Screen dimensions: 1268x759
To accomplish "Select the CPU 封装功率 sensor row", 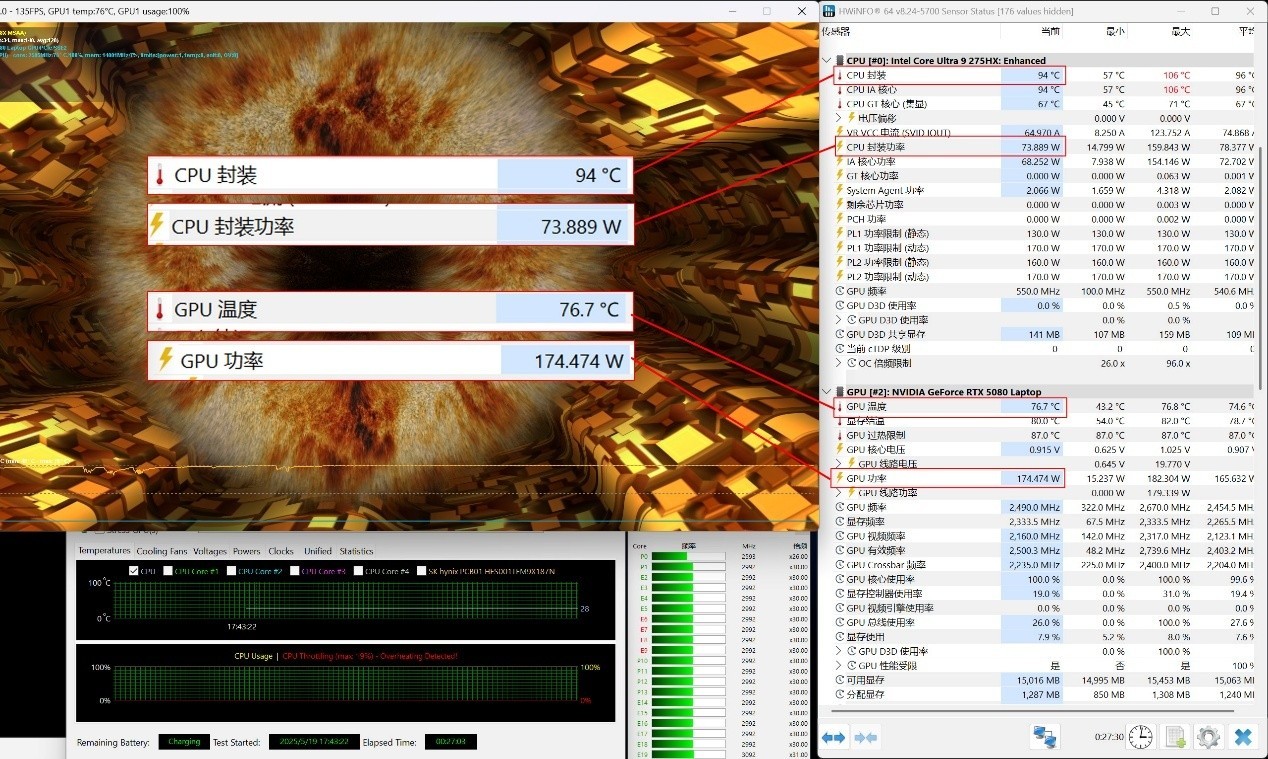I will [x=920, y=147].
